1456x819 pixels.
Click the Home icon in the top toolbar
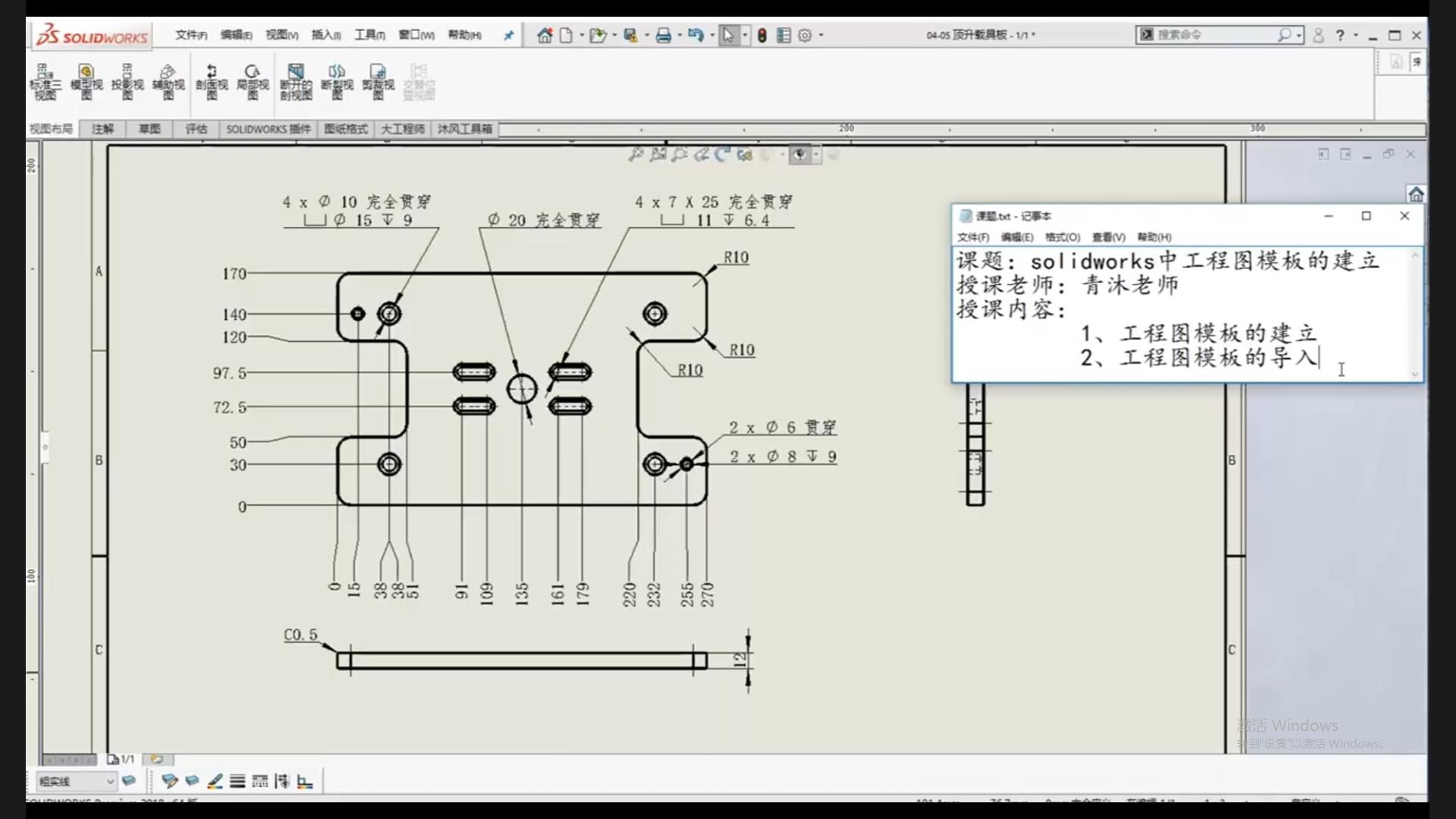click(x=544, y=36)
